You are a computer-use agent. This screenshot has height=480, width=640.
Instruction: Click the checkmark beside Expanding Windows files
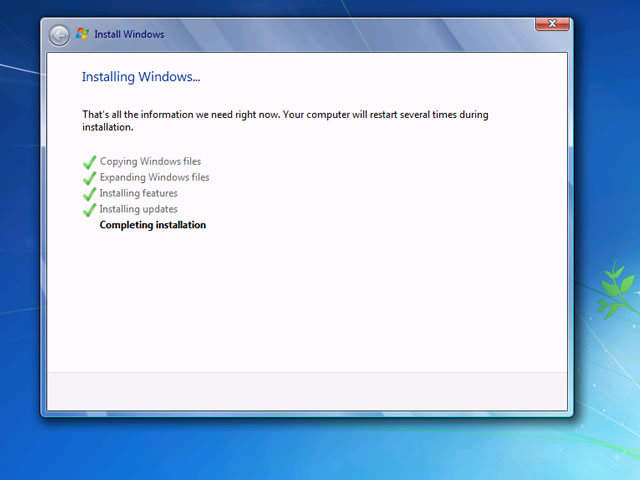[x=89, y=178]
